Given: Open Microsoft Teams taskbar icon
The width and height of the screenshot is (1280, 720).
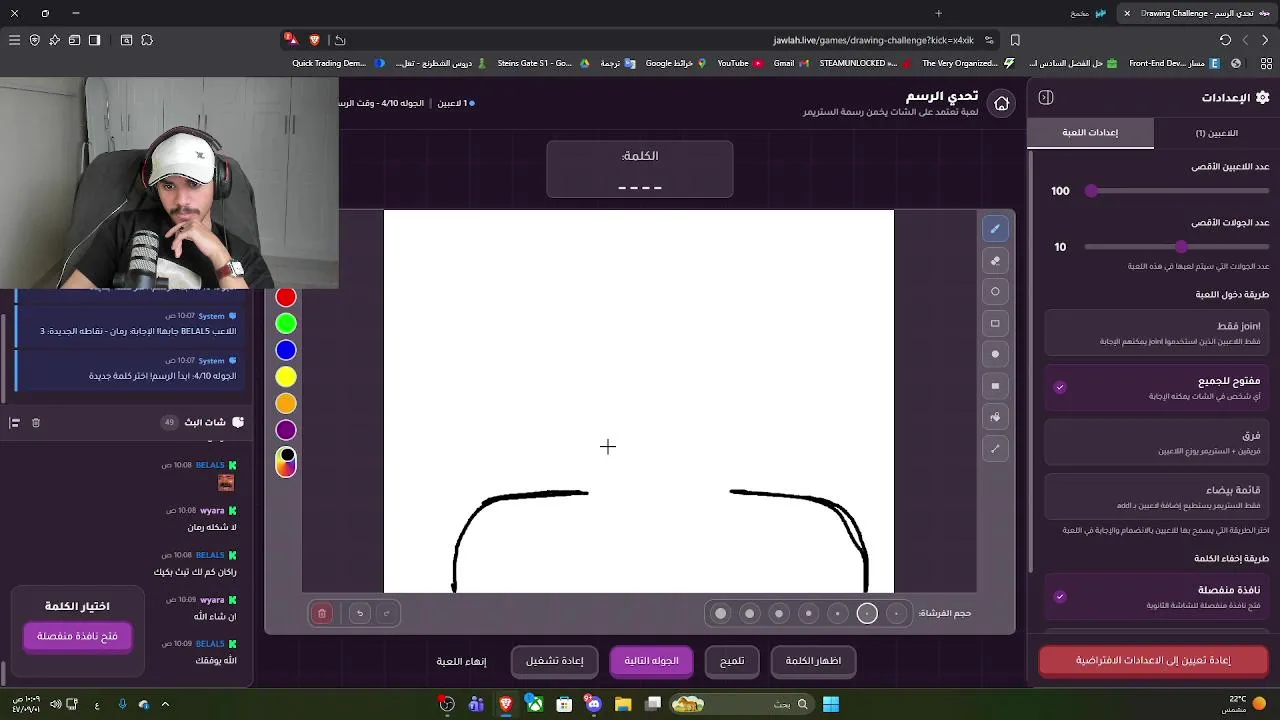Looking at the screenshot, I should coord(476,704).
